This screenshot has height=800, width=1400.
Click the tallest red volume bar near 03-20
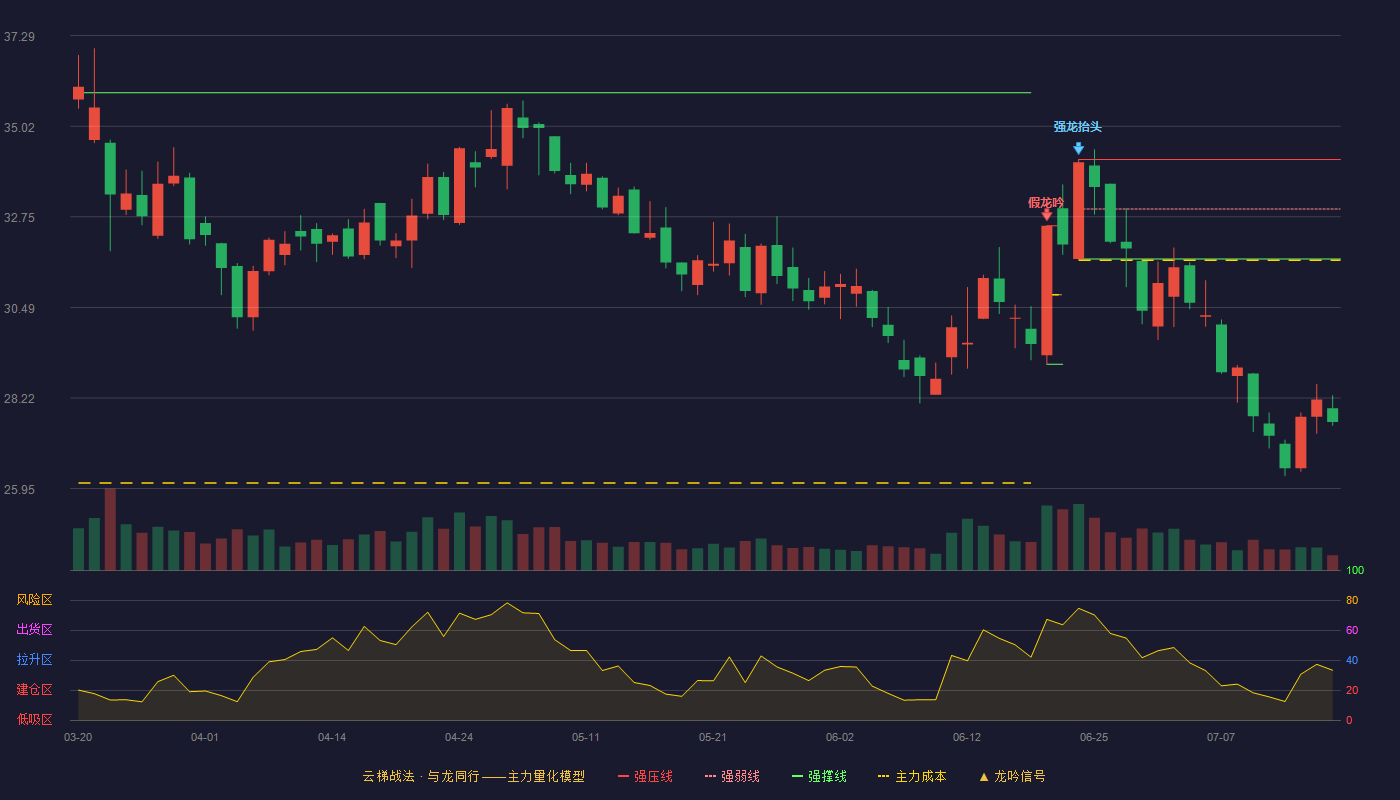[x=110, y=529]
